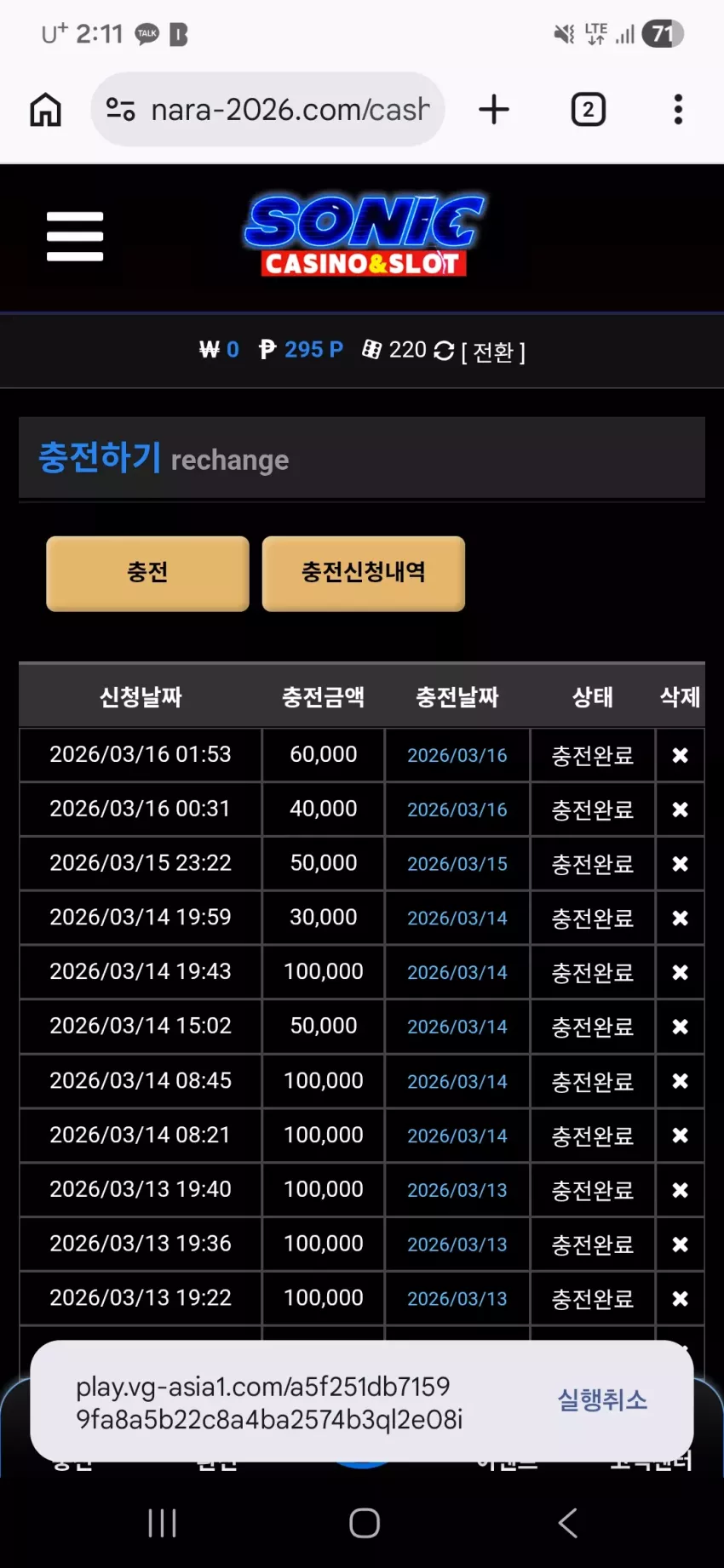Open the tab switcher showing 2
Image resolution: width=724 pixels, height=1568 pixels.
[589, 110]
